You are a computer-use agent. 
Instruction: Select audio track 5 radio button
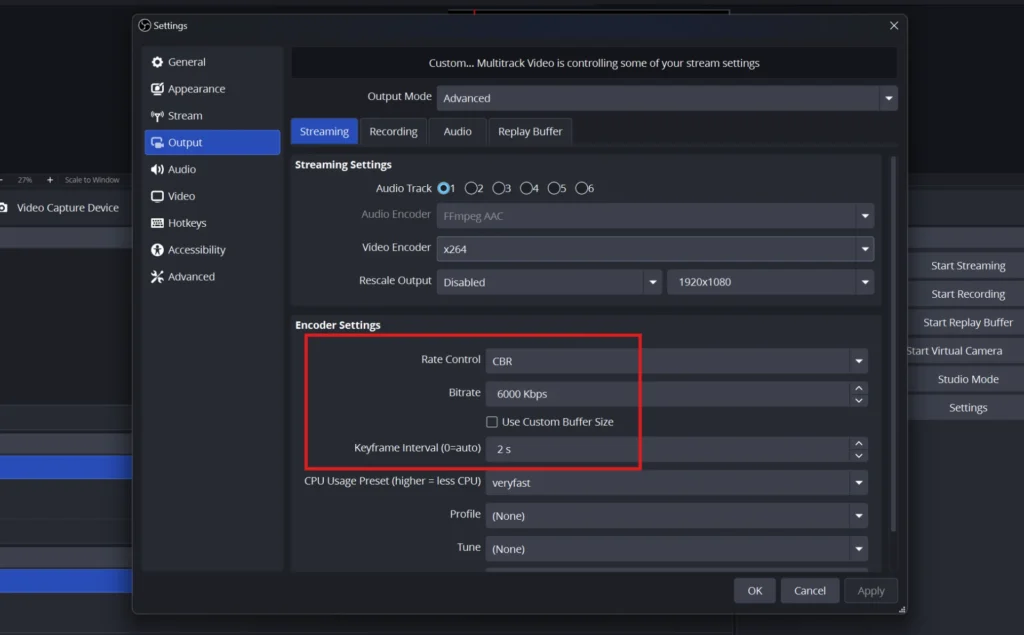click(x=553, y=188)
